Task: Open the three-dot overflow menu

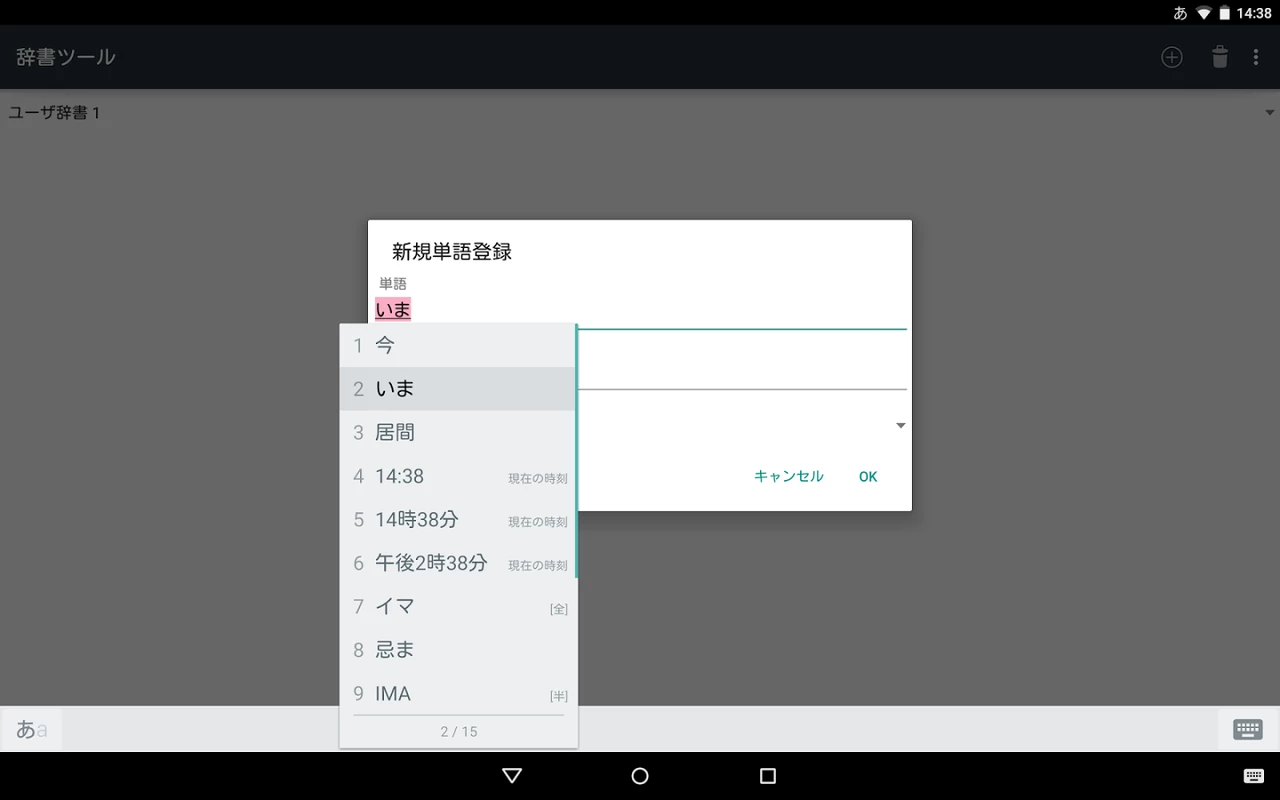Action: [1256, 57]
